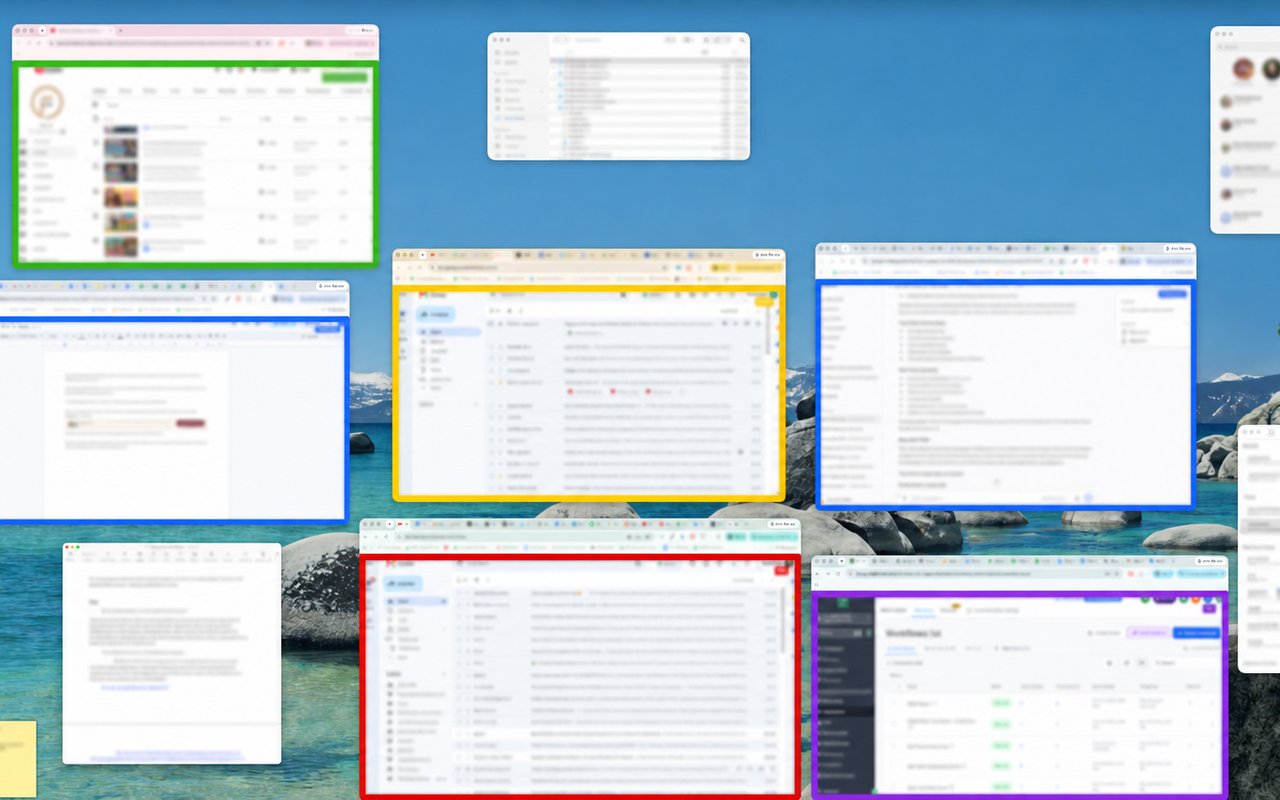
Task: Open the lower Gmail window with labels list
Action: (580, 658)
